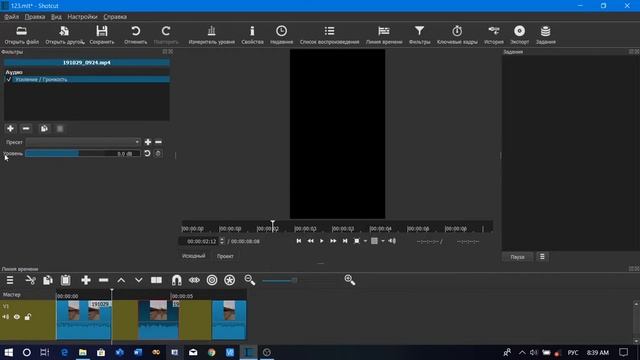The height and width of the screenshot is (360, 640).
Task: Open the jobs panel menu icon beside Пауза
Action: click(542, 257)
